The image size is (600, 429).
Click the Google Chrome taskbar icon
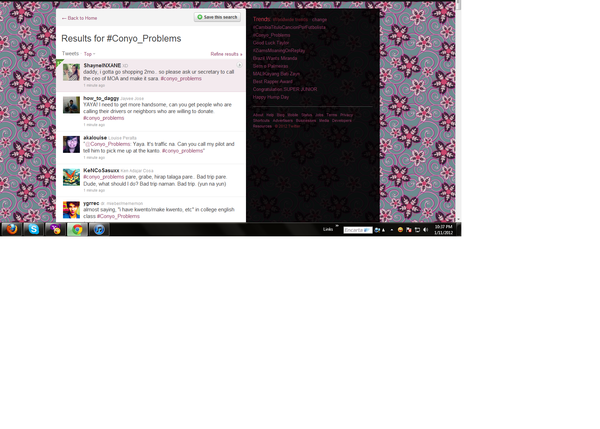coord(77,229)
